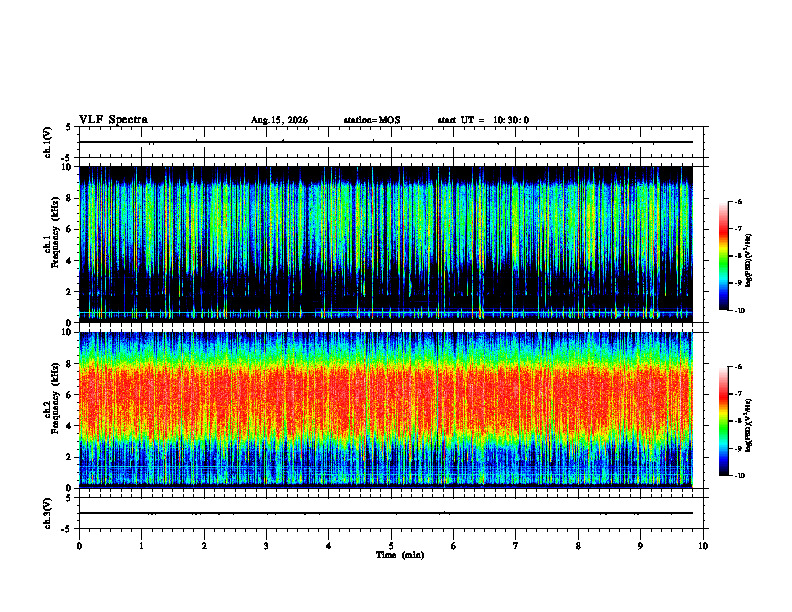Click the station=MOS label
The width and height of the screenshot is (792, 612).
[372, 120]
